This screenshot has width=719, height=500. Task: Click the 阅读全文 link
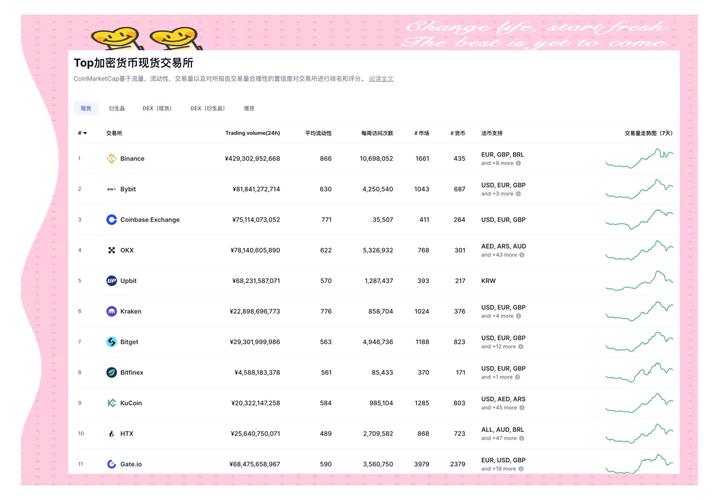[381, 78]
